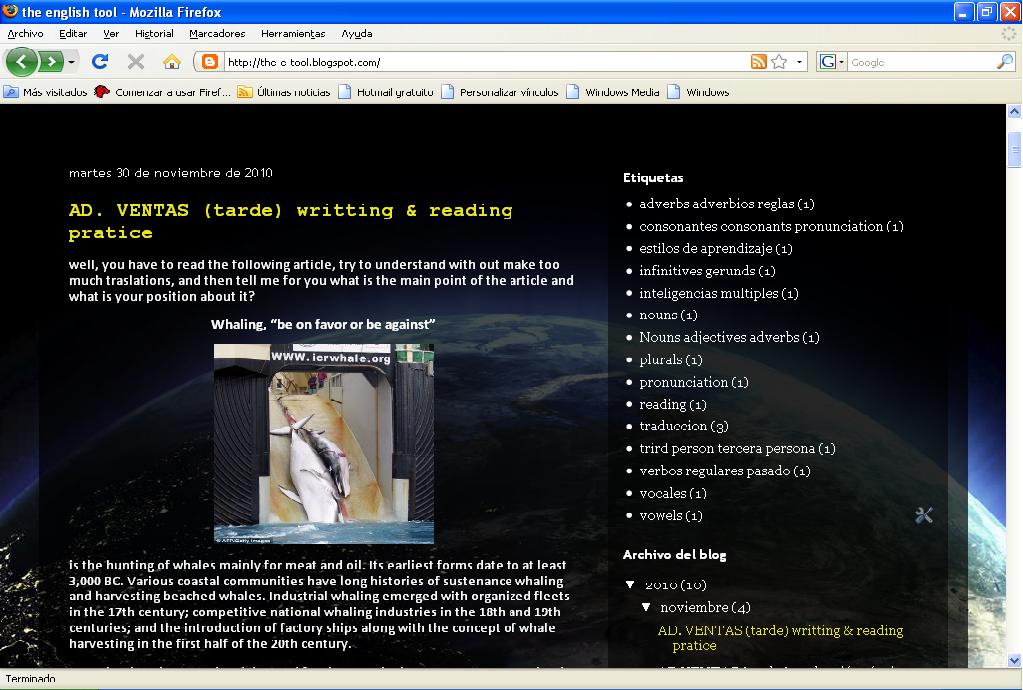This screenshot has height=690, width=1023.
Task: Stop loading with the X icon
Action: (136, 62)
